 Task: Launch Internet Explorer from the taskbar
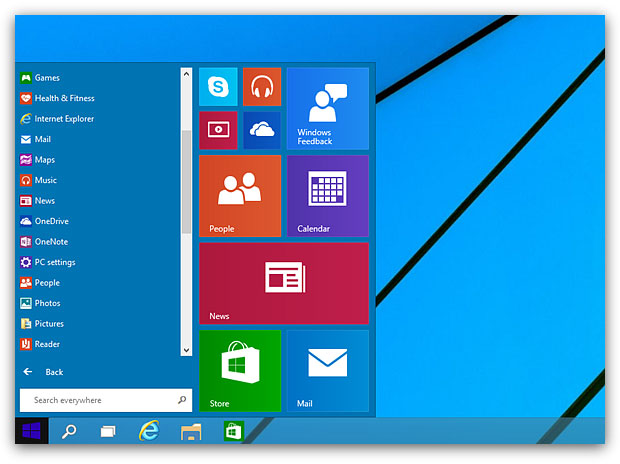149,430
